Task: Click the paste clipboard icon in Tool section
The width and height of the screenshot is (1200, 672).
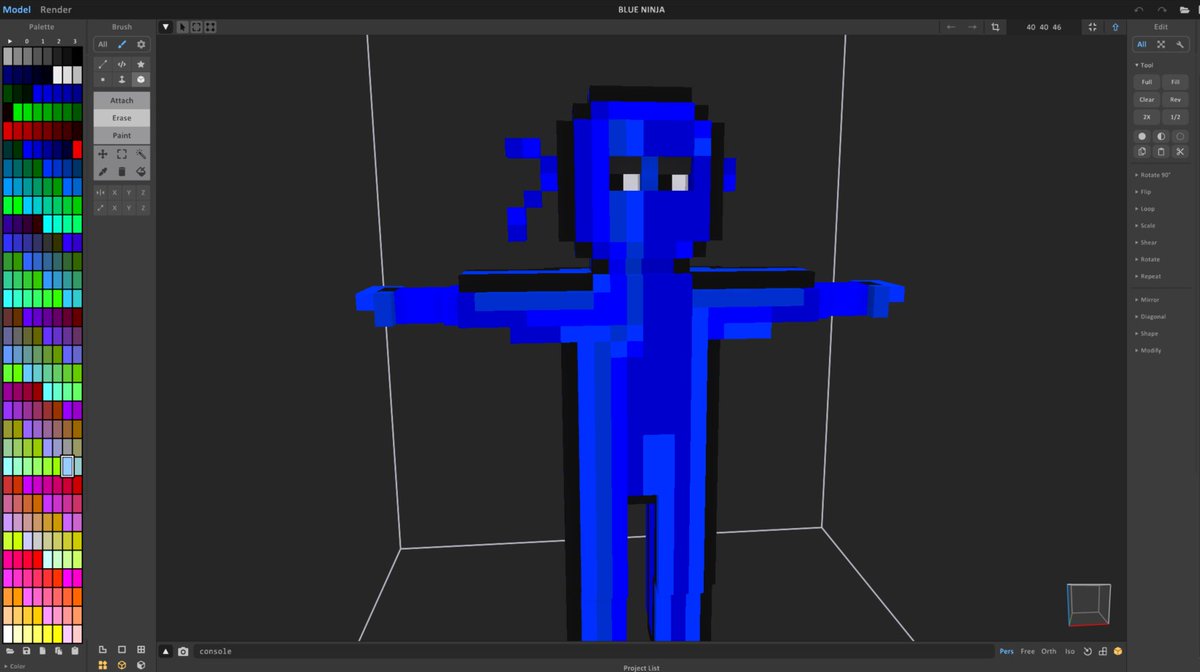Action: tap(1161, 152)
